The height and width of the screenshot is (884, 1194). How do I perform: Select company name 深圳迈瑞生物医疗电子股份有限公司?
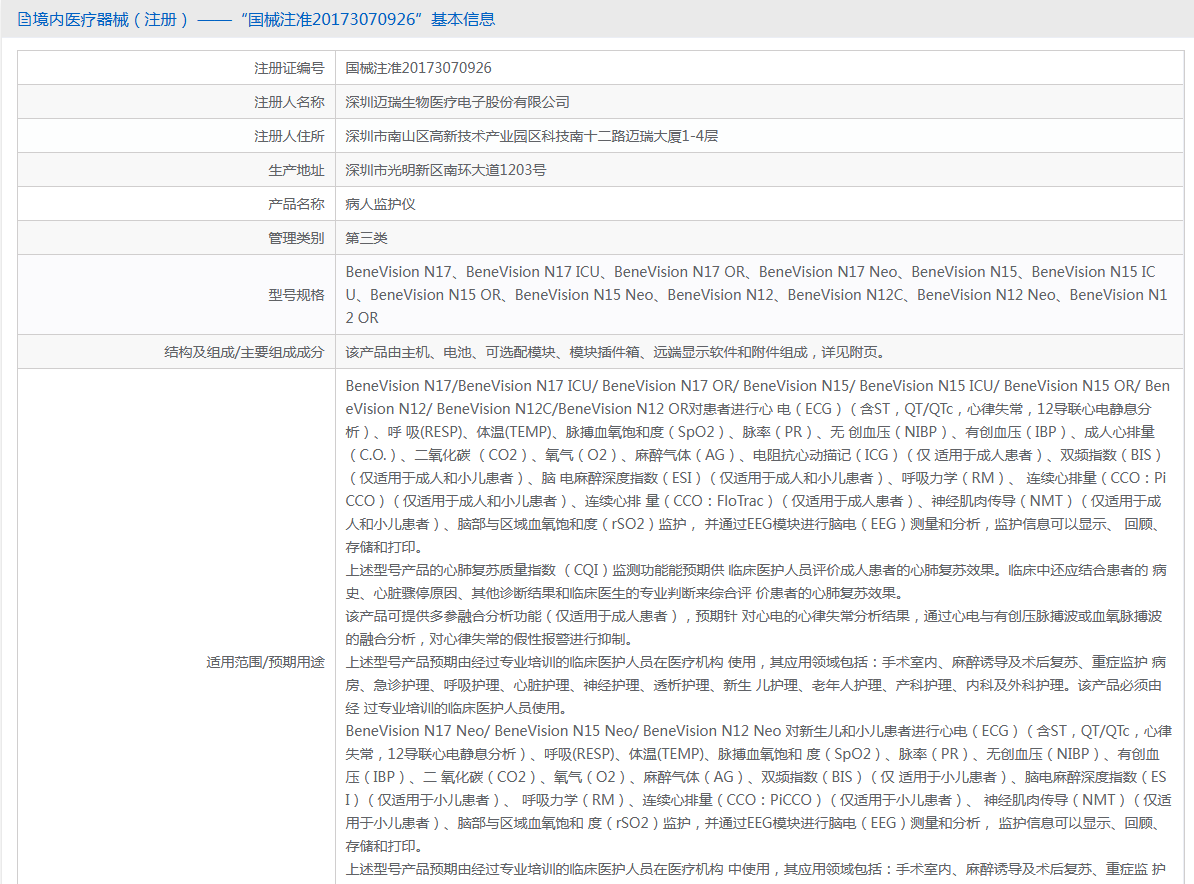pos(457,102)
